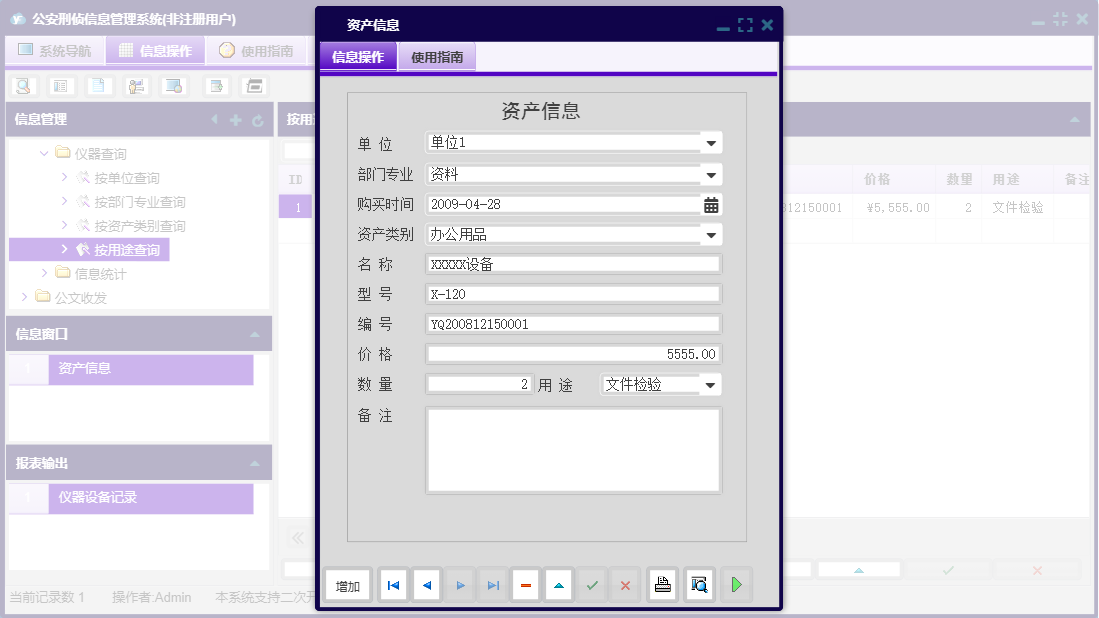Select the search/magnifier tool in the toolbar

(x=22, y=85)
